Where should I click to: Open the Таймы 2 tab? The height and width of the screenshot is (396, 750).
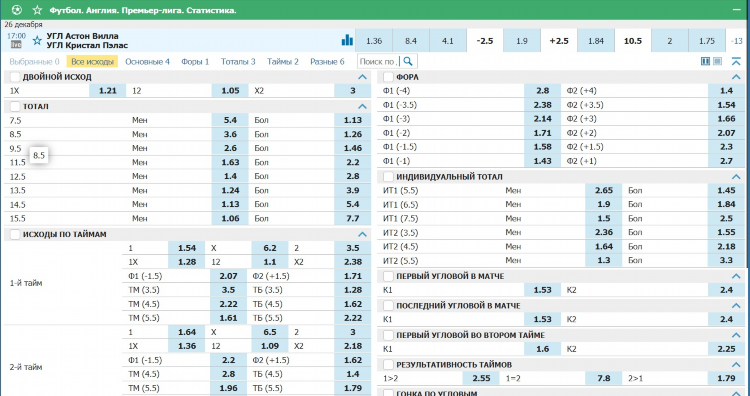coord(283,61)
